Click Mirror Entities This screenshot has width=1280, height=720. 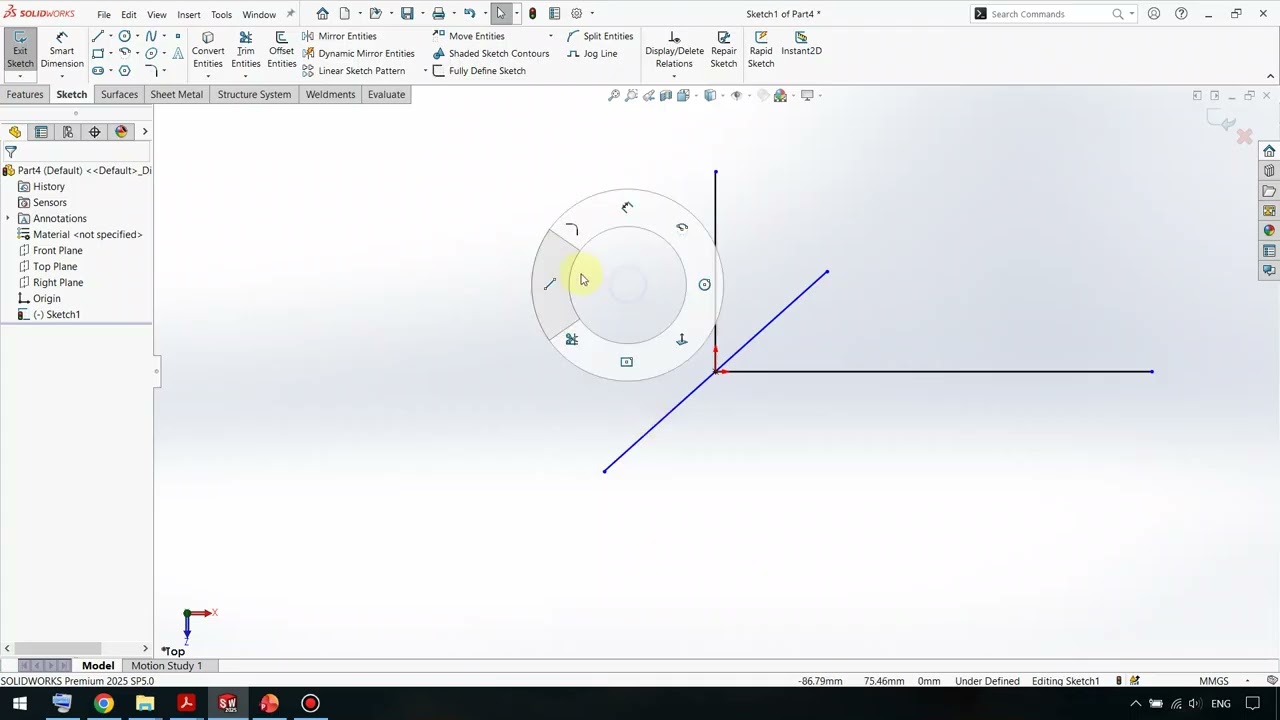click(339, 36)
